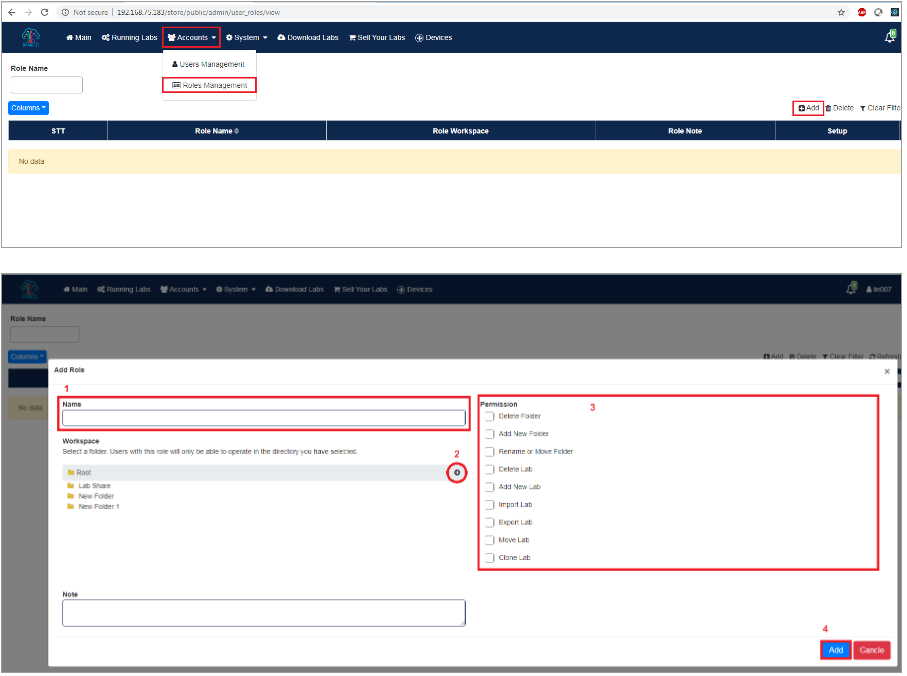Bookmark the page using the star icon
907x676 pixels.
842,12
